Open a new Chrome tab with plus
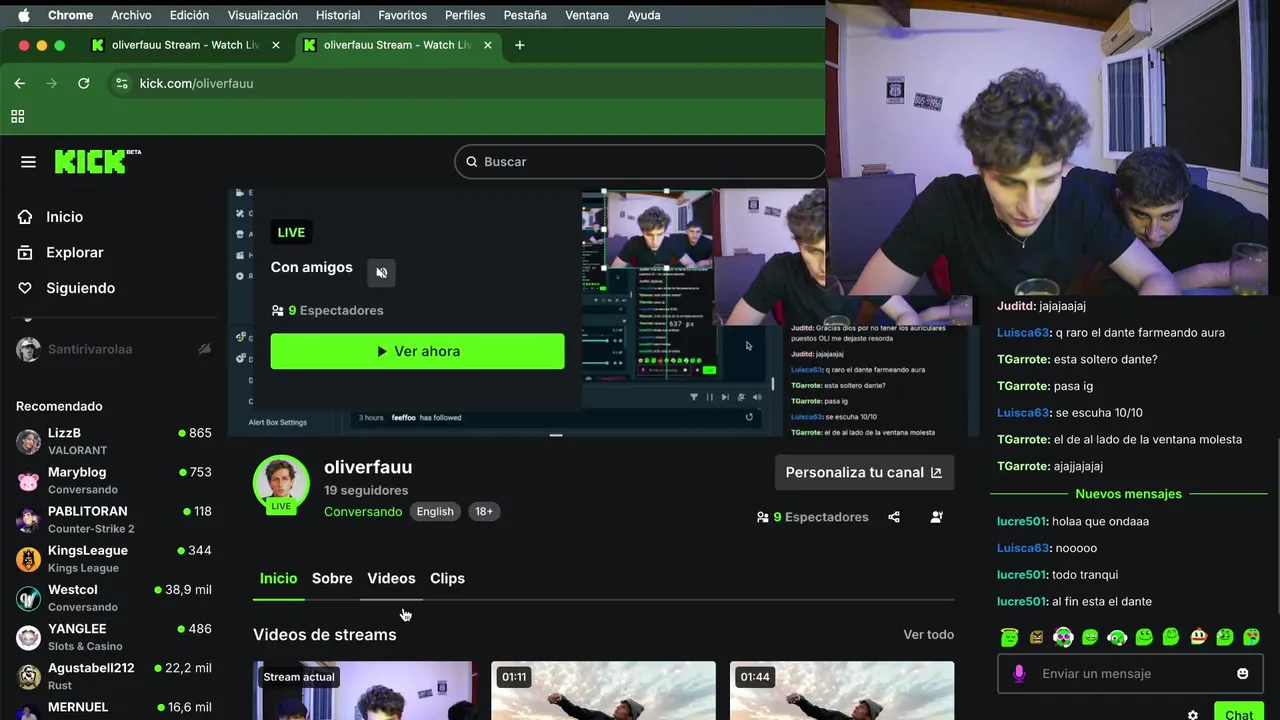The width and height of the screenshot is (1280, 720). pyautogui.click(x=519, y=45)
